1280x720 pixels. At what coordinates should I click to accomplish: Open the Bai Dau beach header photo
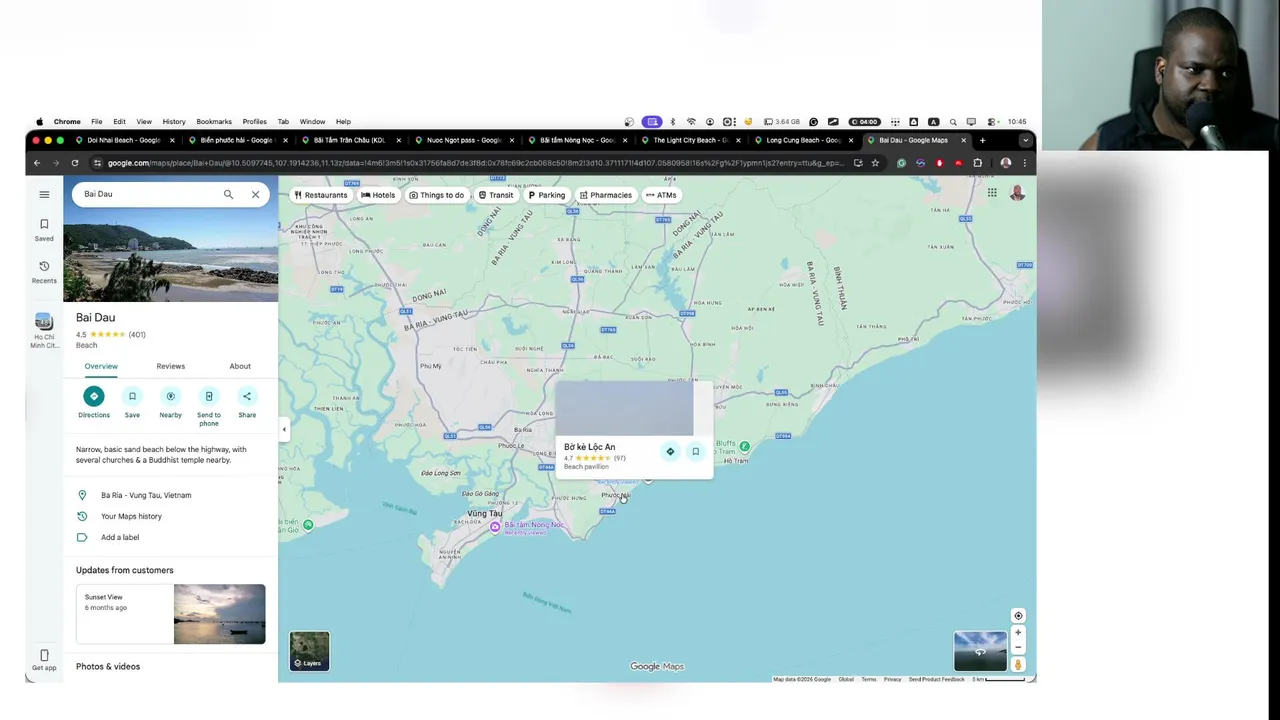pyautogui.click(x=171, y=256)
